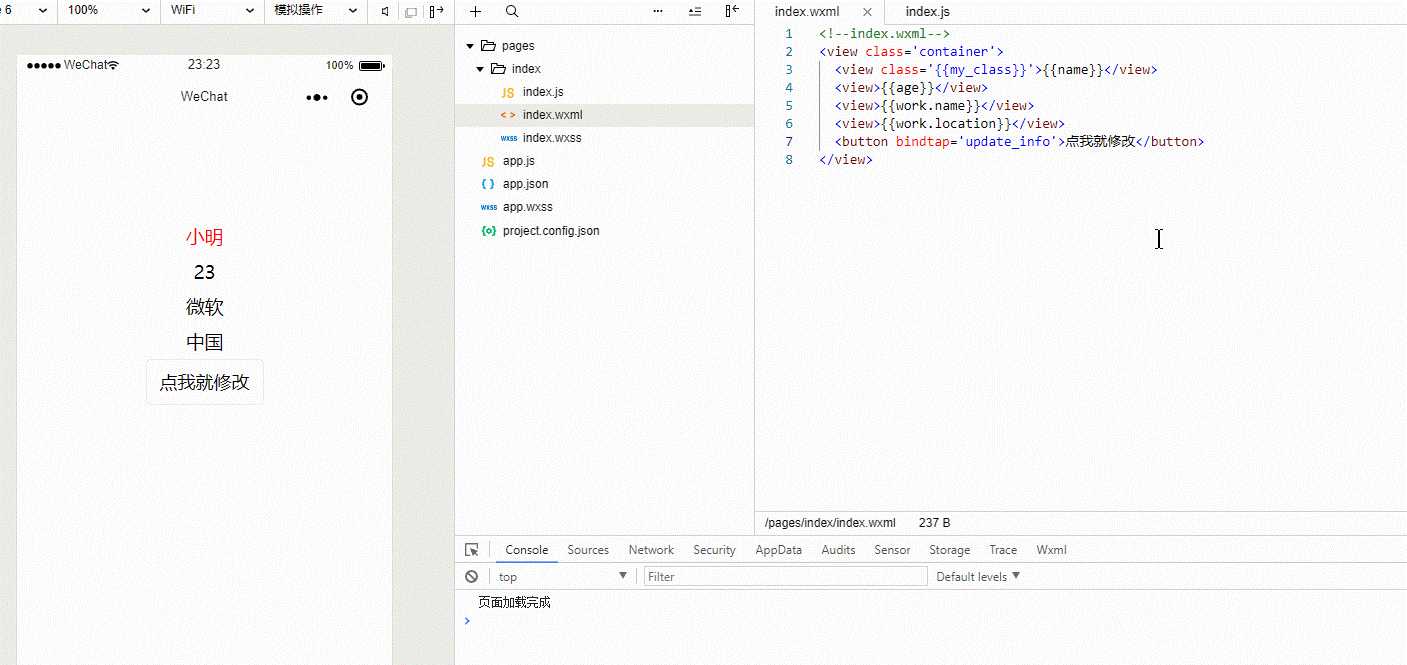Click the dock simulator panel icon
Image resolution: width=1407 pixels, height=665 pixels.
coord(436,11)
